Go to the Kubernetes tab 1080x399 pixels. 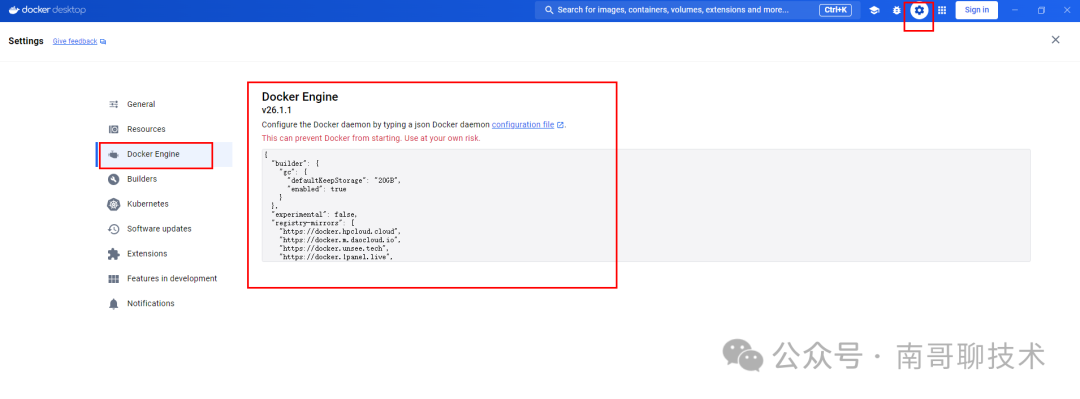[164, 204]
